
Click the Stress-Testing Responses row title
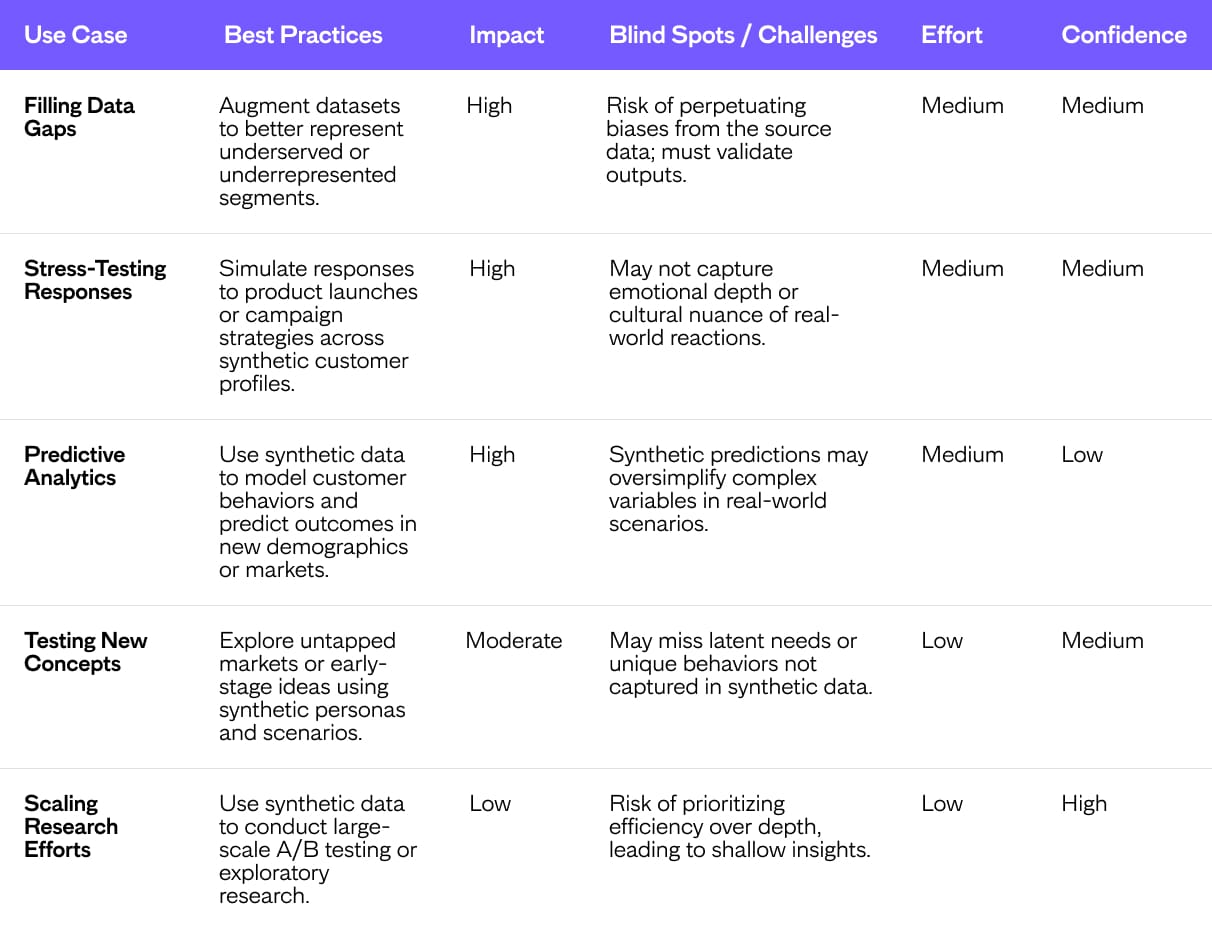pyautogui.click(x=95, y=280)
